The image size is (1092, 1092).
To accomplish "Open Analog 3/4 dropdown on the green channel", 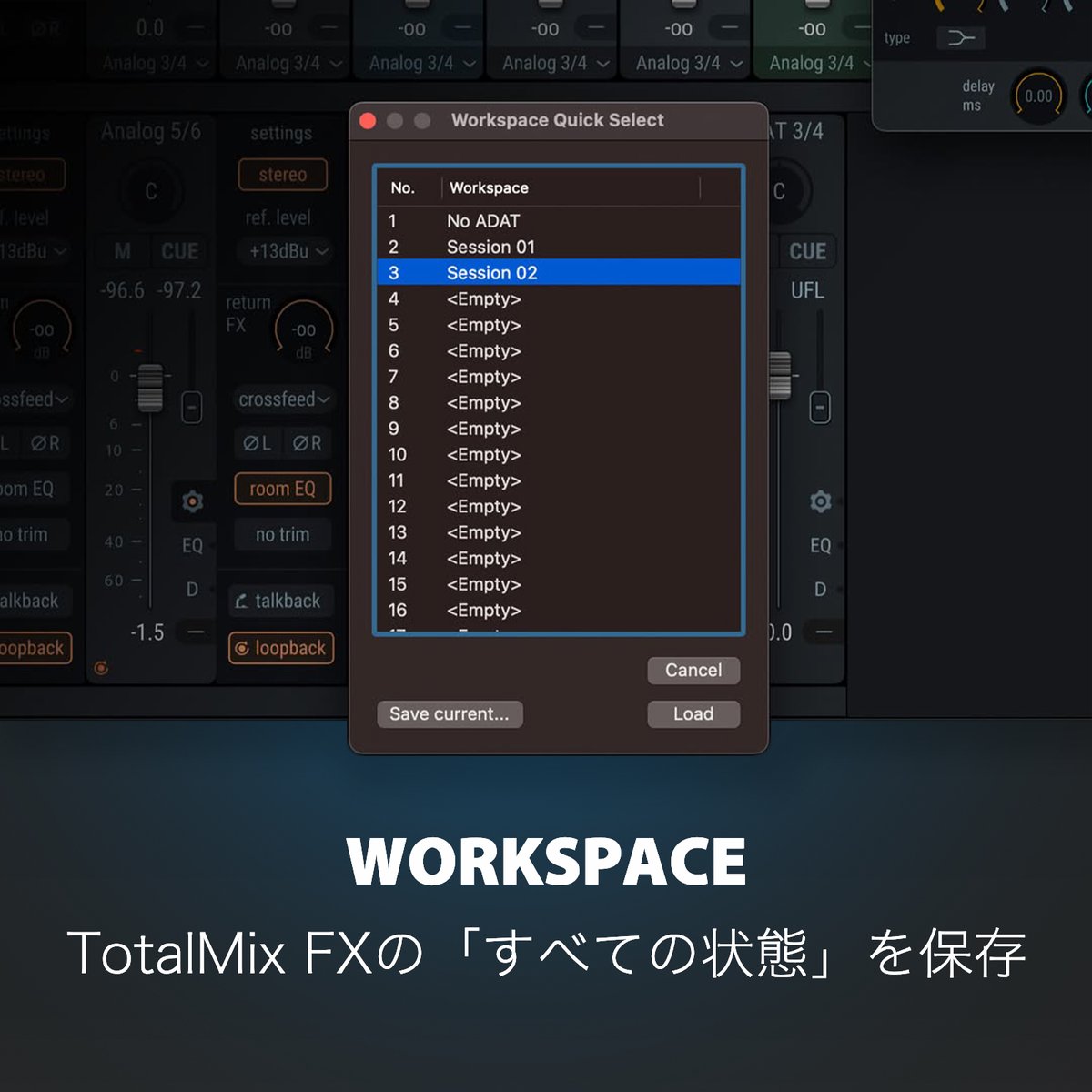I will pyautogui.click(x=821, y=63).
